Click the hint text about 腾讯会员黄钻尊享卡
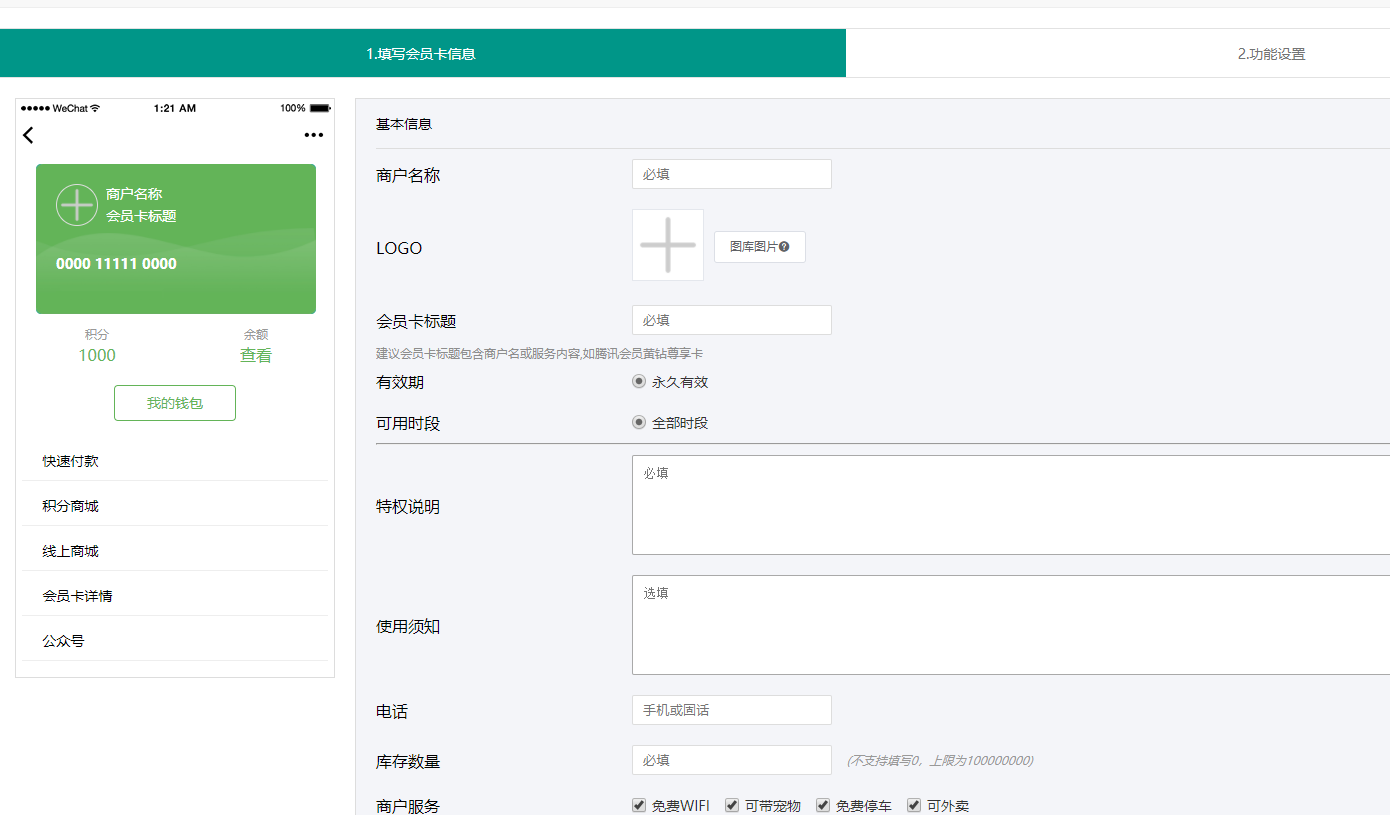Image resolution: width=1390 pixels, height=815 pixels. [539, 354]
